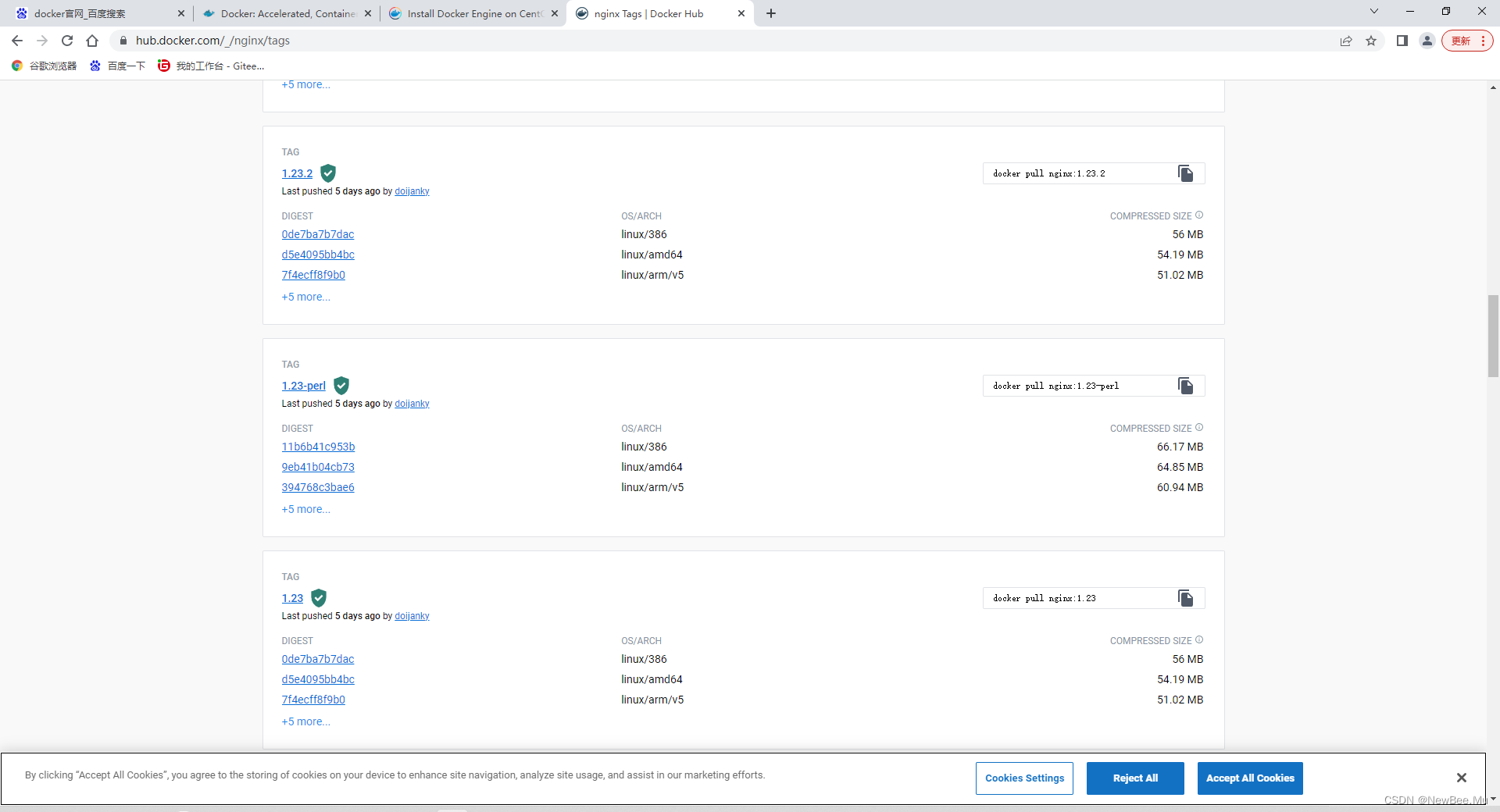Screen dimensions: 1500x812
Task: Close the Install Docker Engine tab
Action: tap(555, 13)
